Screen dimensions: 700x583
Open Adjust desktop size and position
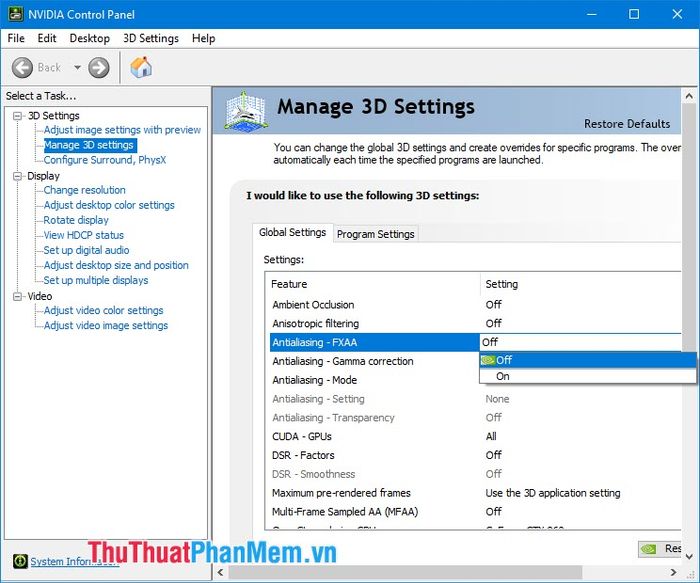(x=116, y=265)
